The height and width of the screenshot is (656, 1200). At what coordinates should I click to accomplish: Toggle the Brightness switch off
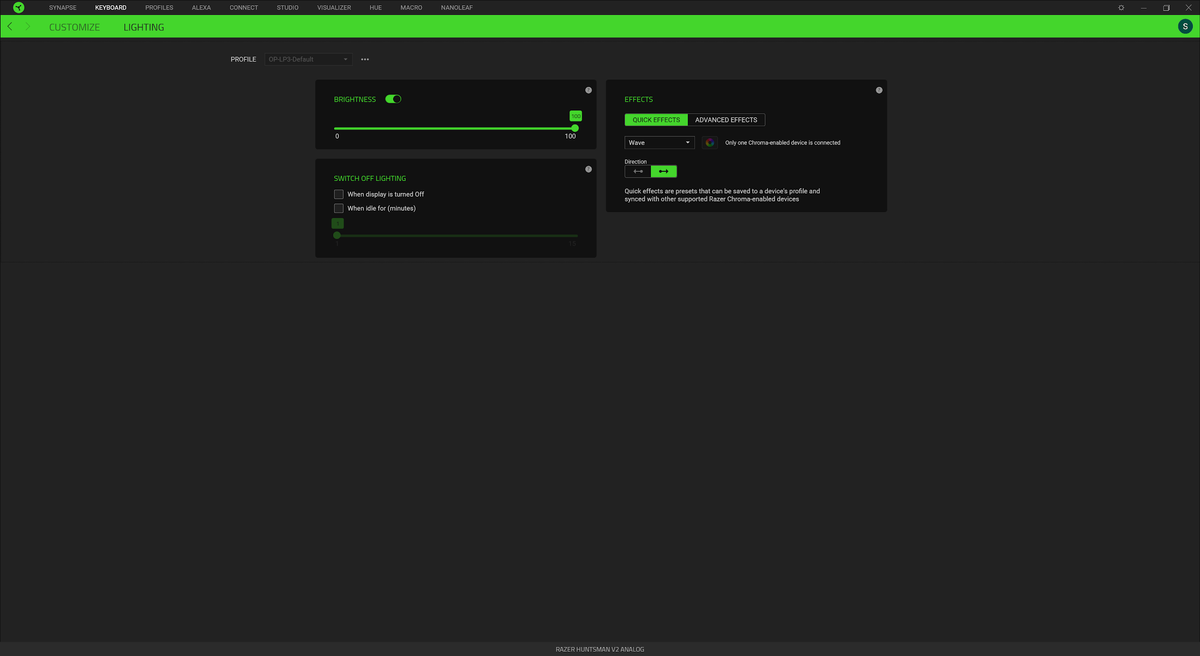(393, 99)
